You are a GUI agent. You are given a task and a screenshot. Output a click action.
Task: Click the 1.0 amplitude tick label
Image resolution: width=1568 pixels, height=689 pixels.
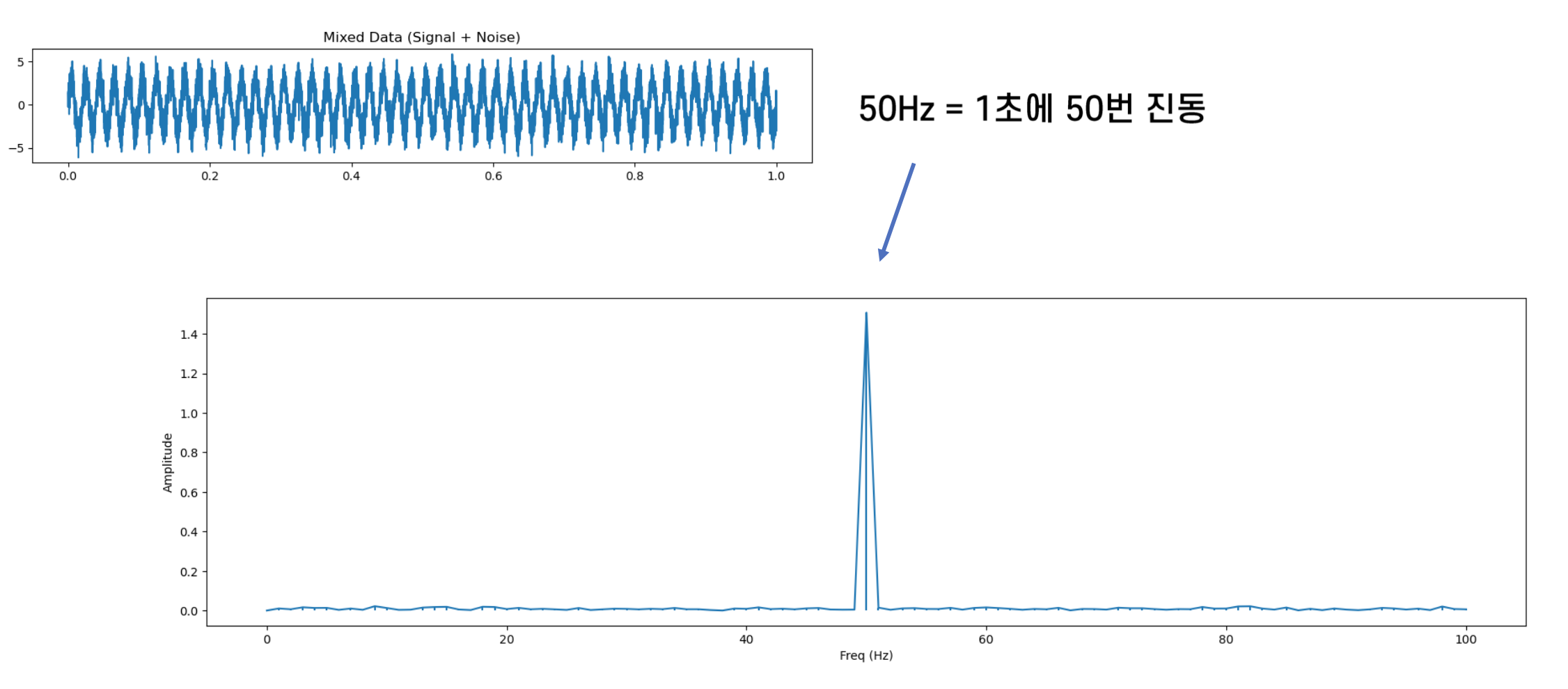point(189,413)
